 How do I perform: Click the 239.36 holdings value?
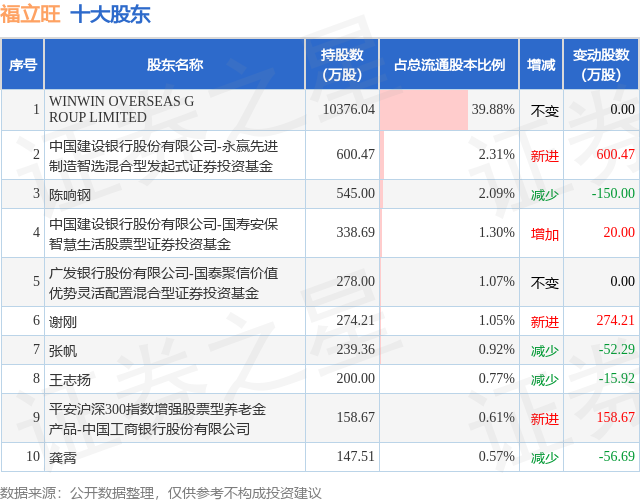click(356, 349)
